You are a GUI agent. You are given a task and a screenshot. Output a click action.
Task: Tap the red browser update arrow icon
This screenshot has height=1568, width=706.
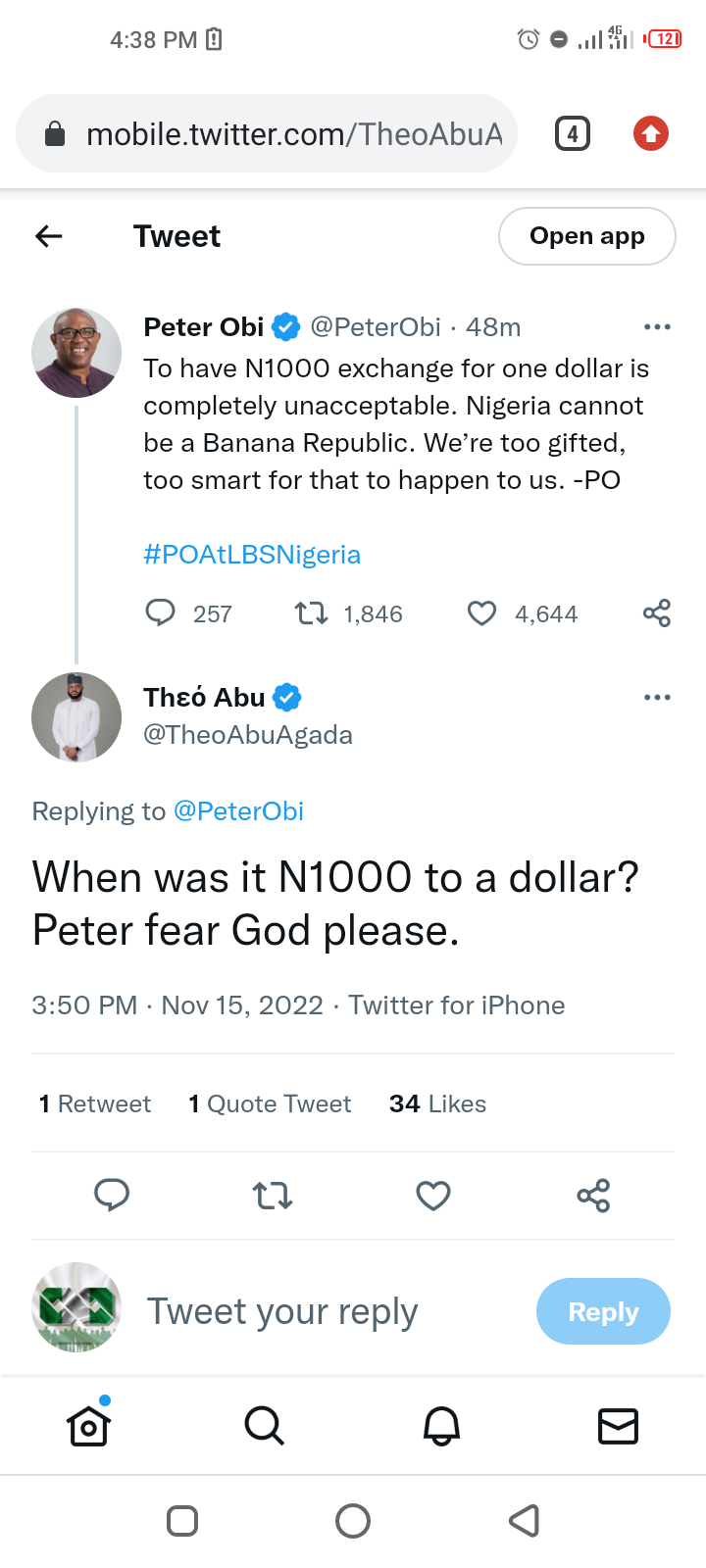(651, 133)
